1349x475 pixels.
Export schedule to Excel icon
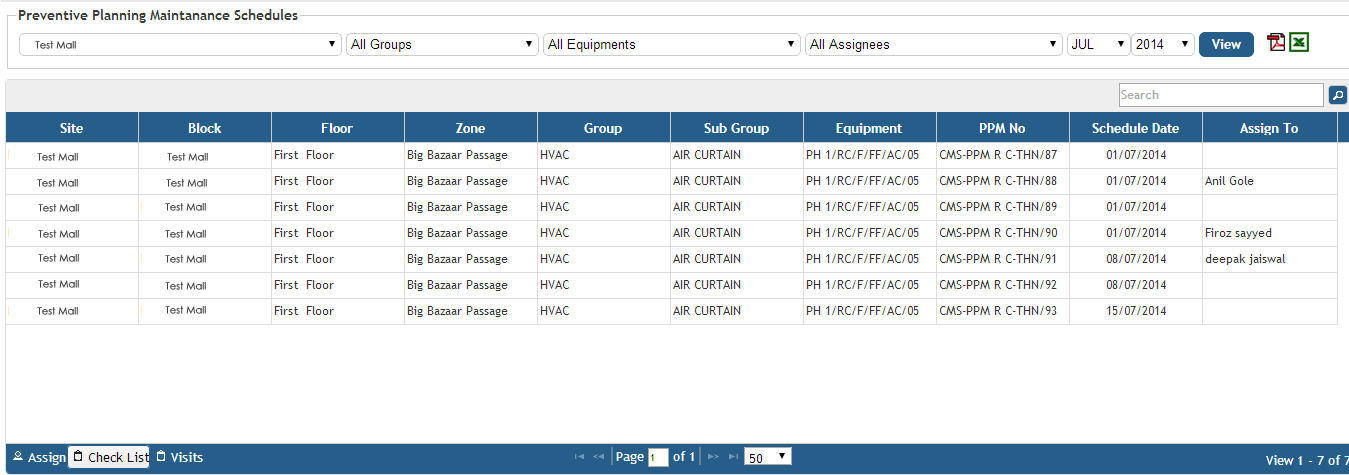(x=1299, y=43)
